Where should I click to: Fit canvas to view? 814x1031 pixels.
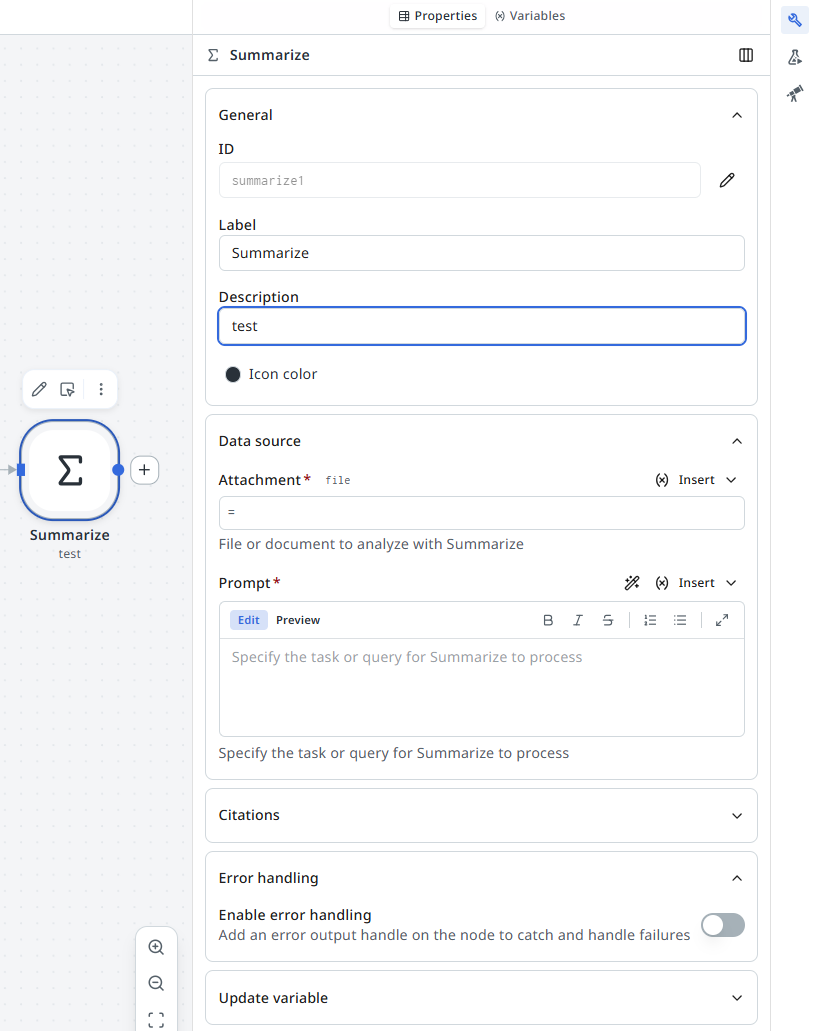[156, 1020]
